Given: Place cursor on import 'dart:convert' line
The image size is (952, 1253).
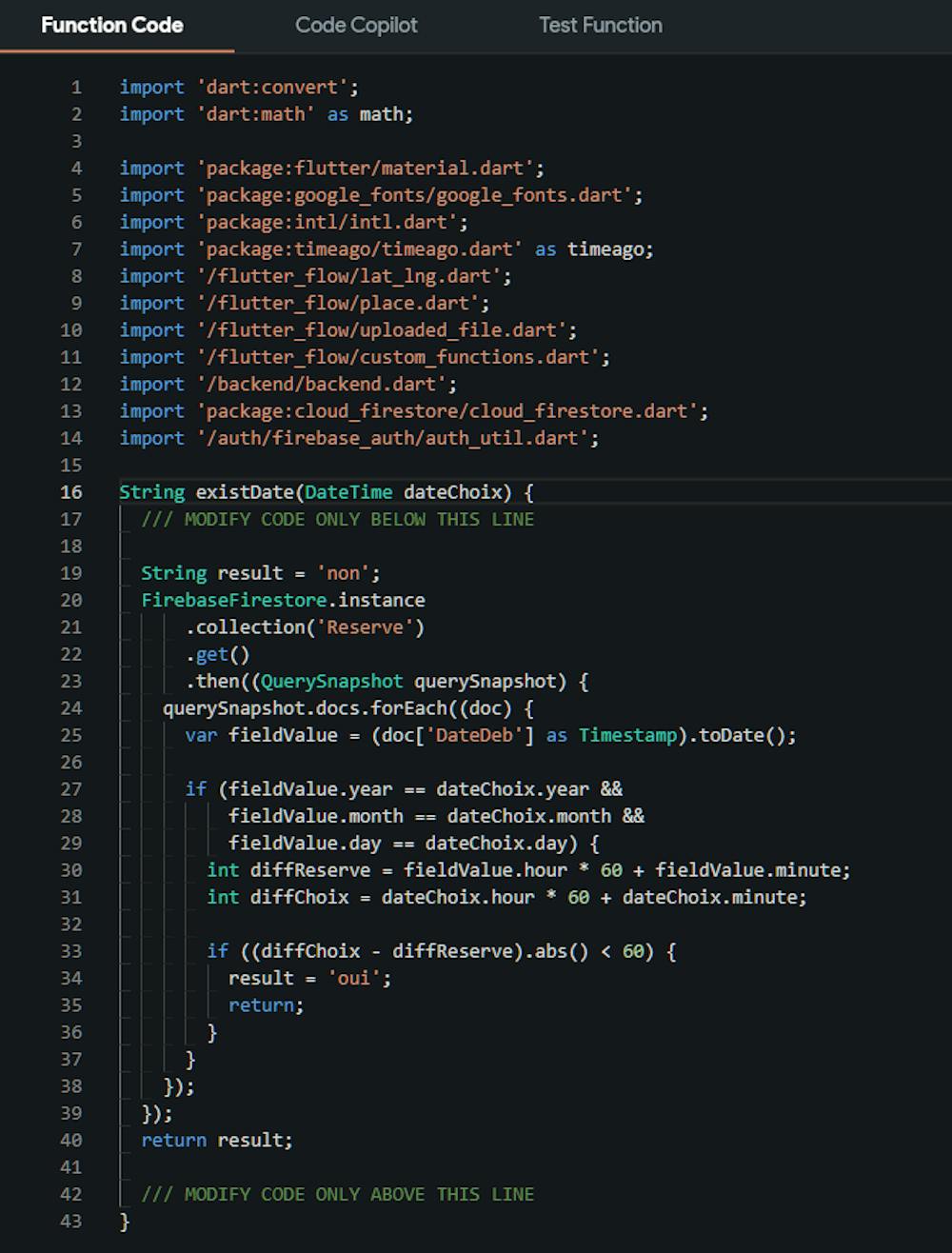Looking at the screenshot, I should pos(239,88).
